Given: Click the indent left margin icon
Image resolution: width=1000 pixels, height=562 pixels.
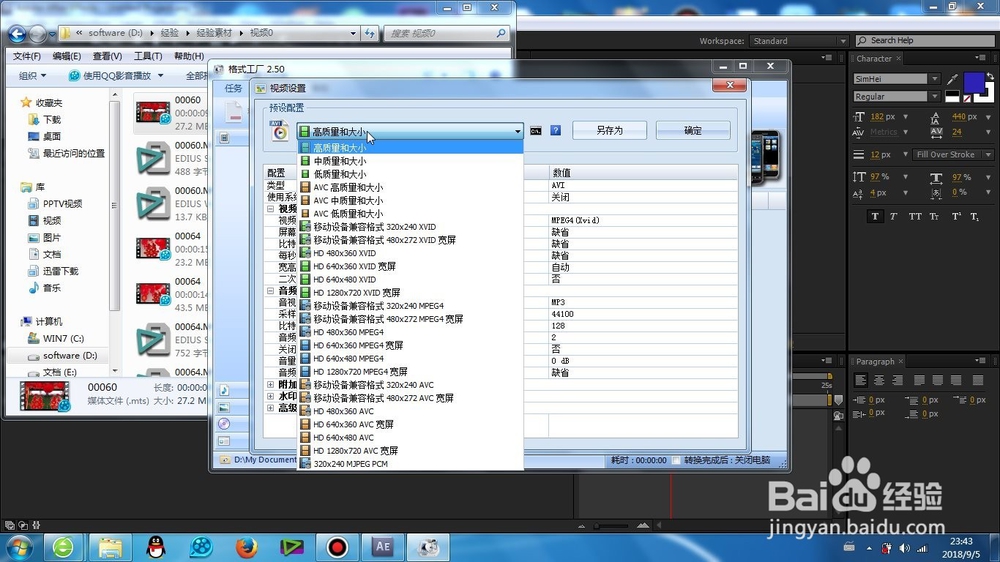Looking at the screenshot, I should (x=859, y=401).
